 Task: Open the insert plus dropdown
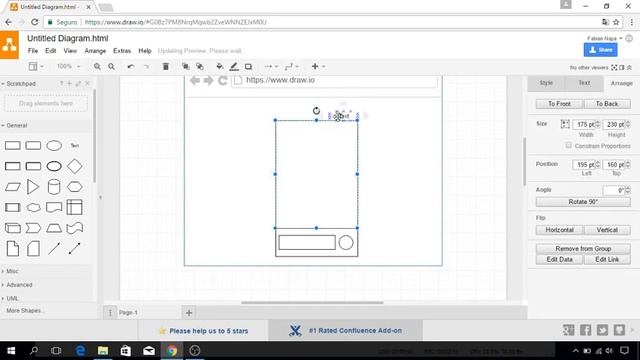click(x=318, y=67)
